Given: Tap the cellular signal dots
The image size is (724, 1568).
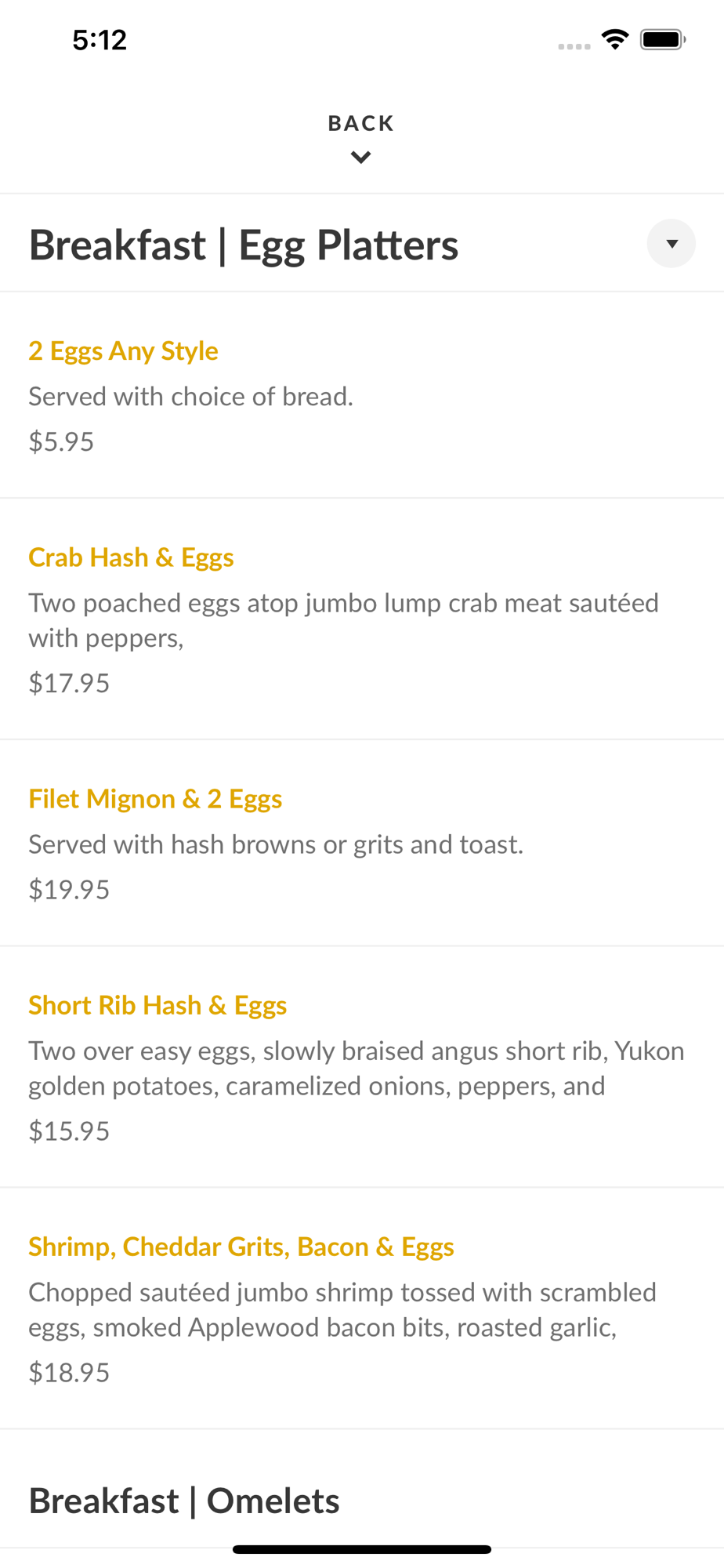Looking at the screenshot, I should [x=574, y=47].
